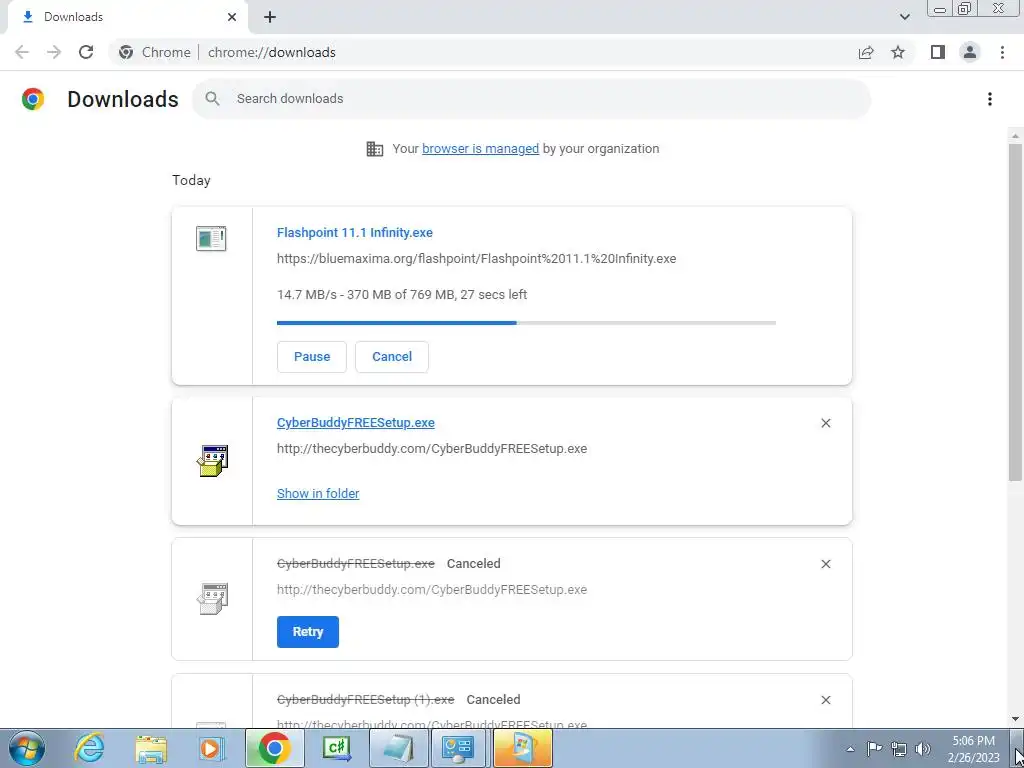Viewport: 1024px width, 768px height.
Task: Click the 5:06 PM taskbar clock
Action: pos(974,749)
